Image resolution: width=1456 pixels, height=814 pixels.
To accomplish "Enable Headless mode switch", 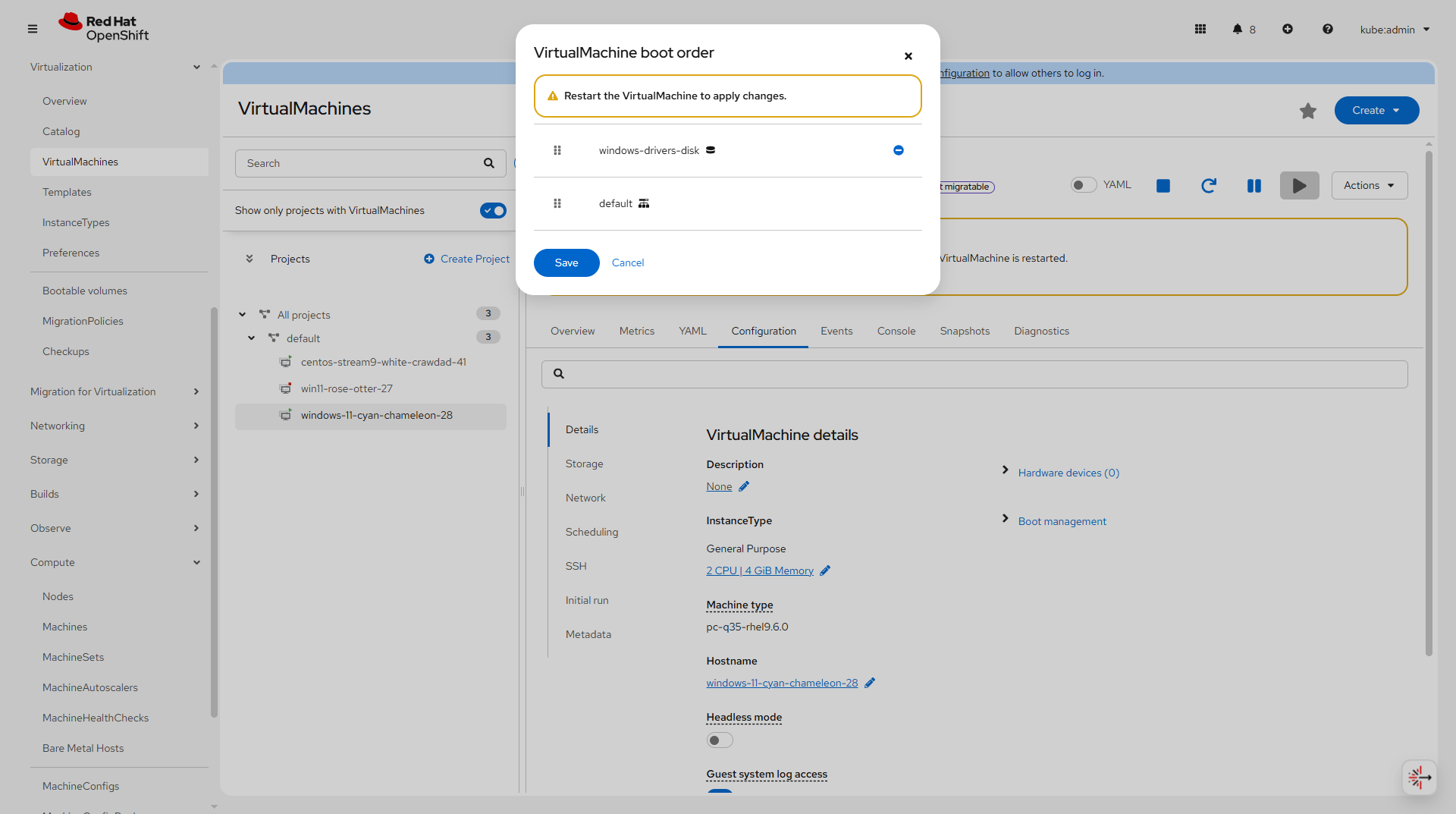I will [x=720, y=740].
